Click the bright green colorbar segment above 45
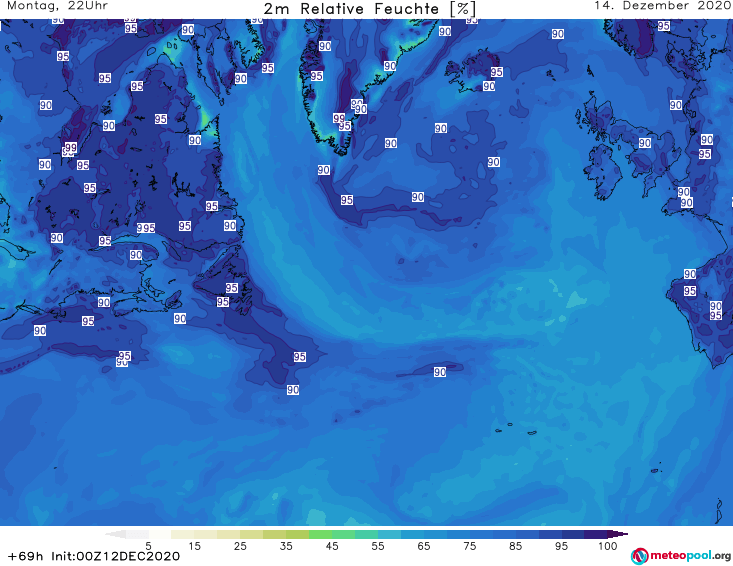This screenshot has width=733, height=566. (320, 534)
